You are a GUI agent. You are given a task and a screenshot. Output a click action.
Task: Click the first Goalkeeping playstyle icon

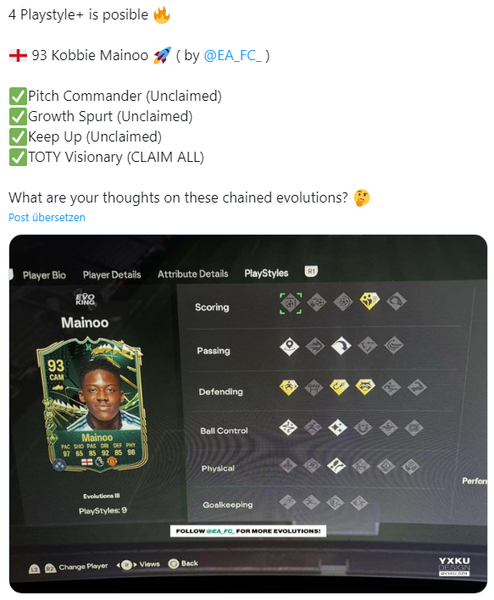click(288, 502)
